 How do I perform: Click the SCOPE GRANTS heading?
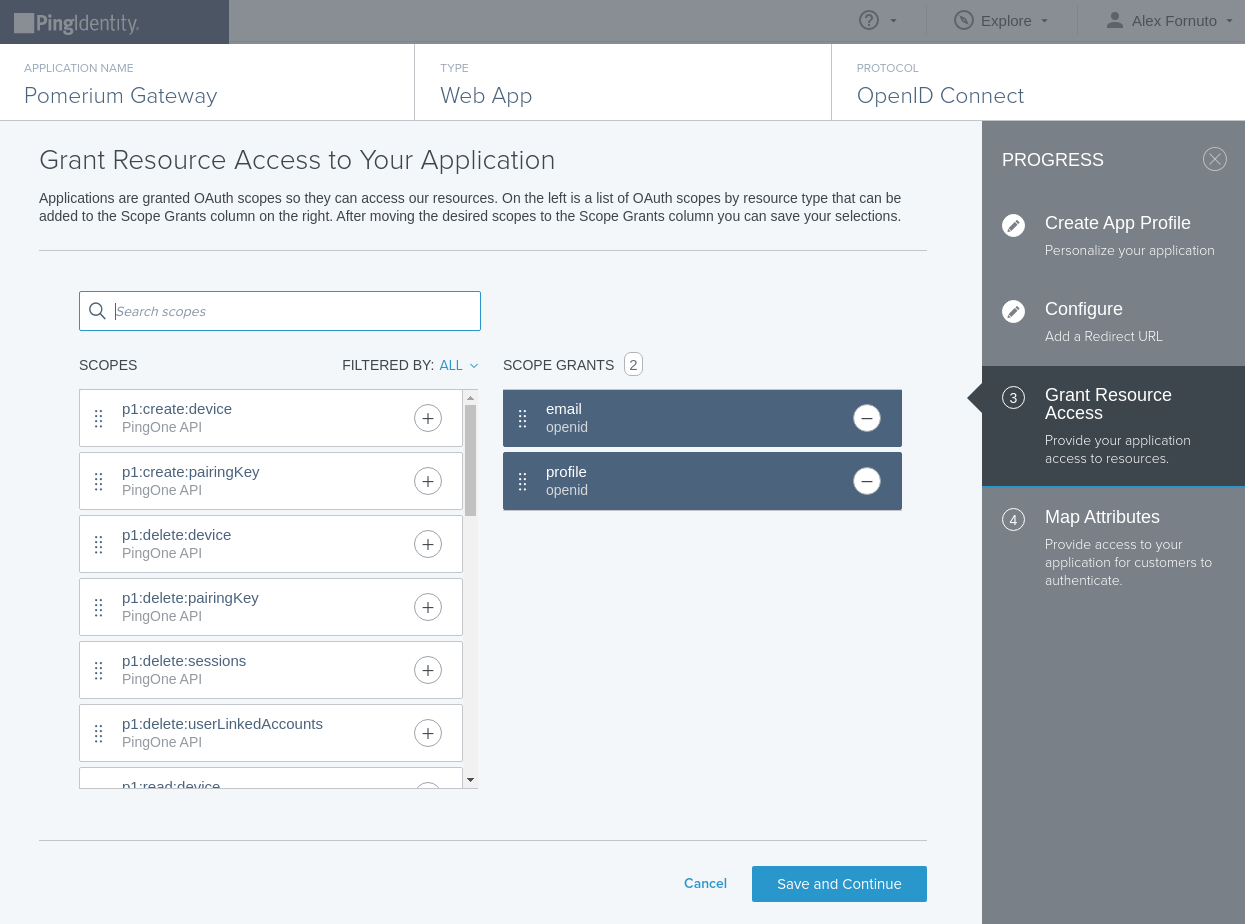(559, 365)
